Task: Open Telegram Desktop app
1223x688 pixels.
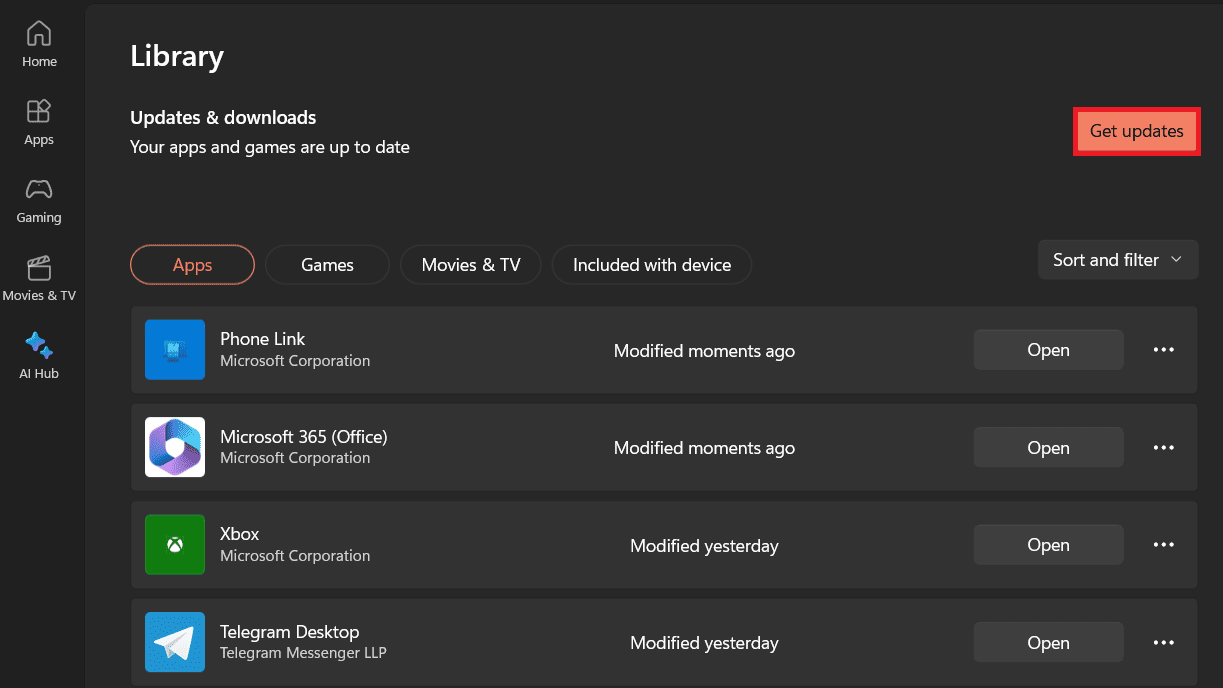Action: pyautogui.click(x=1048, y=643)
